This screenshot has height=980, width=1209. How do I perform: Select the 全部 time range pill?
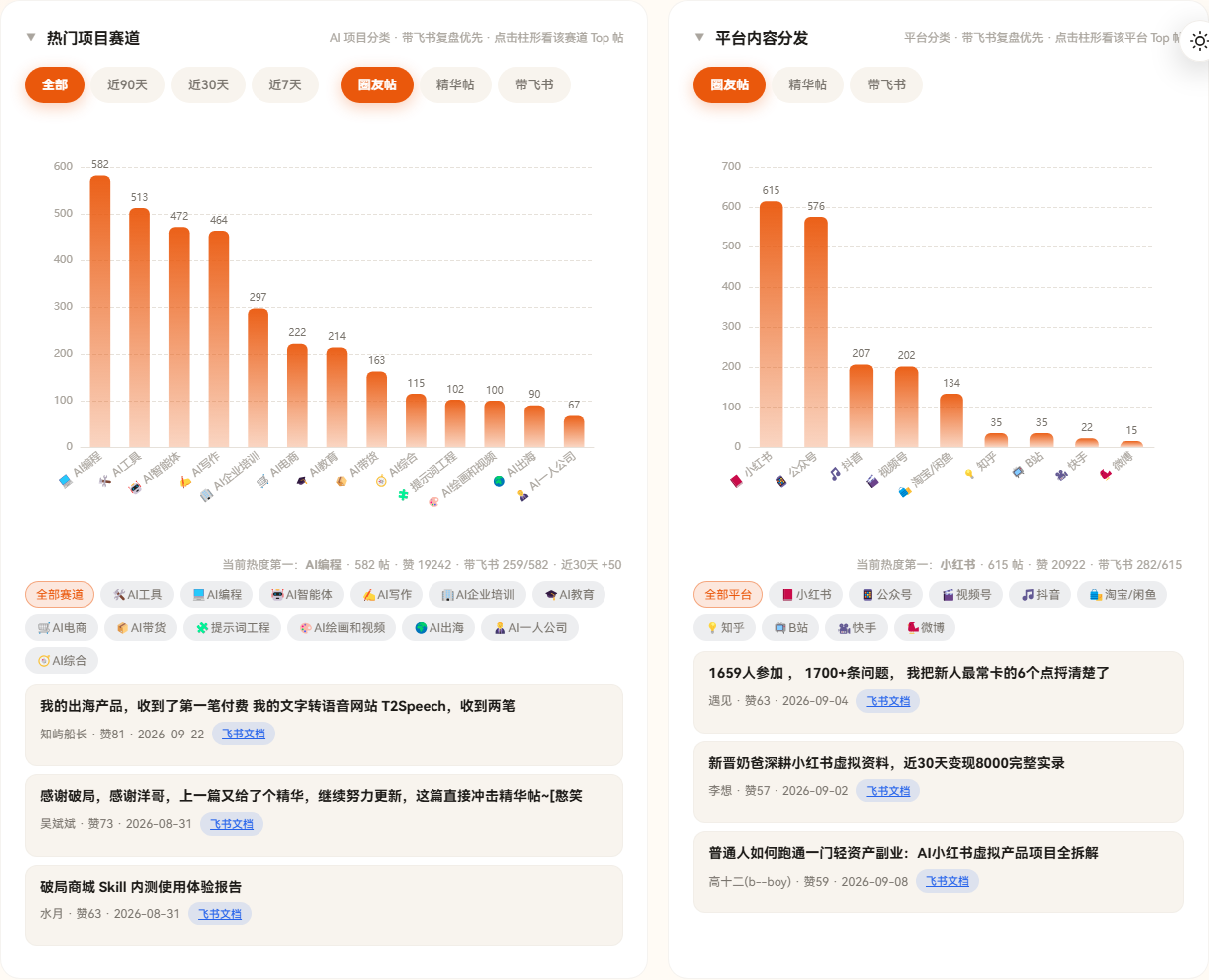(x=55, y=84)
